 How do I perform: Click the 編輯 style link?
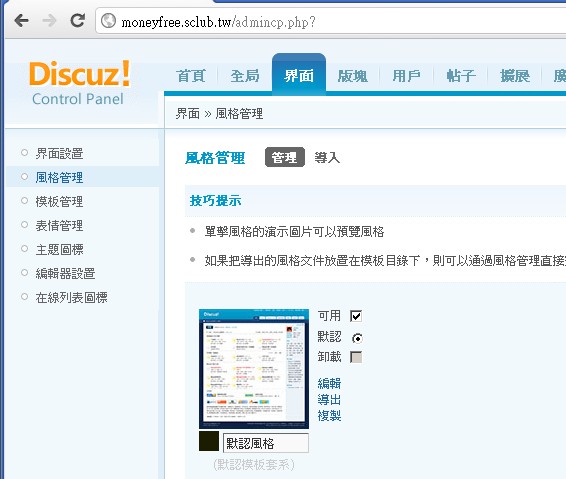pyautogui.click(x=329, y=383)
